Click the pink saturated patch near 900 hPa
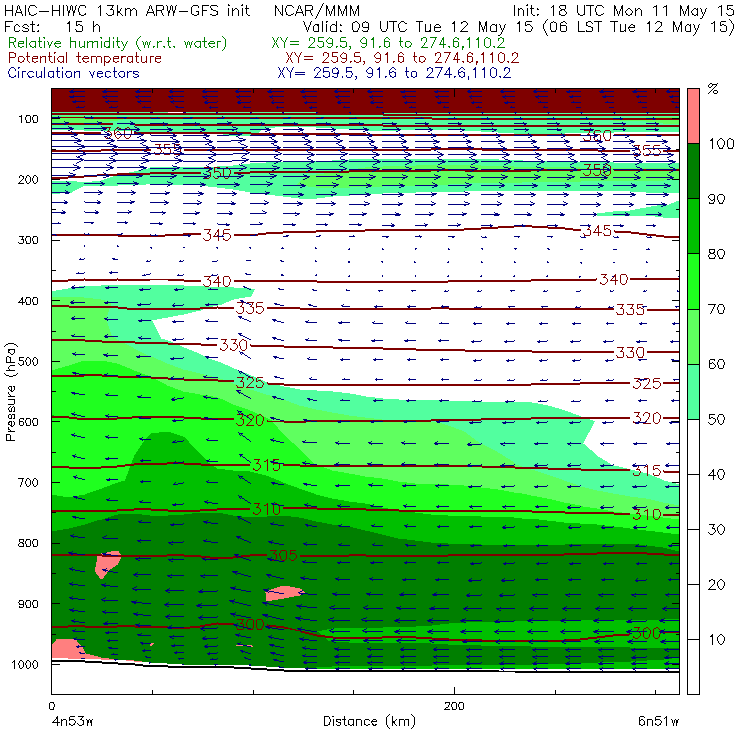 tap(283, 592)
